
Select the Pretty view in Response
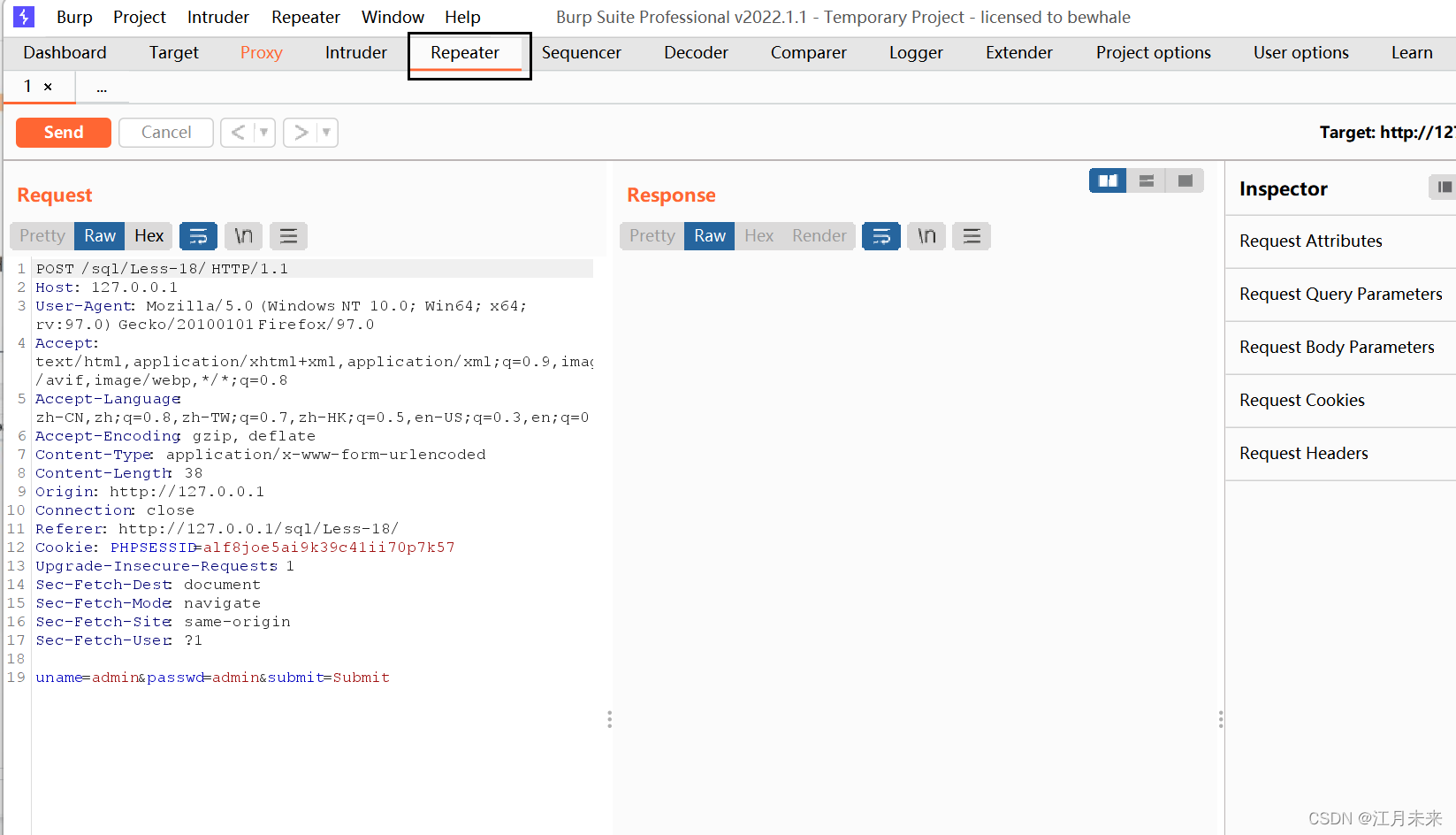coord(652,236)
